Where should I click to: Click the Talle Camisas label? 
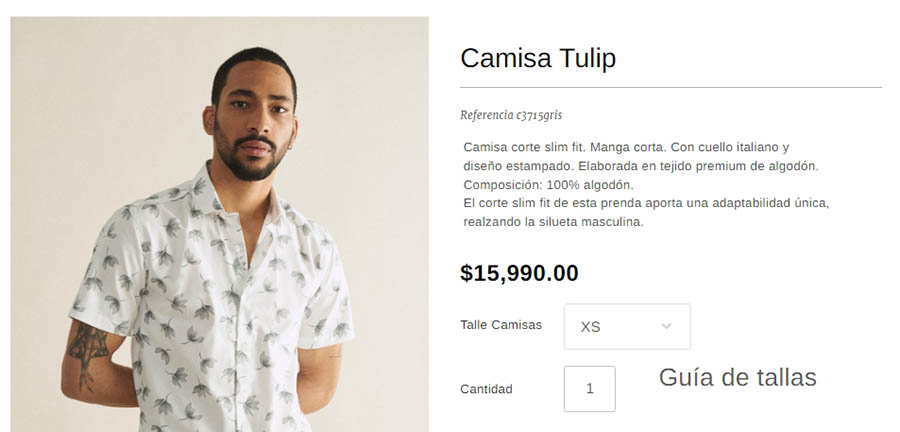tap(501, 325)
